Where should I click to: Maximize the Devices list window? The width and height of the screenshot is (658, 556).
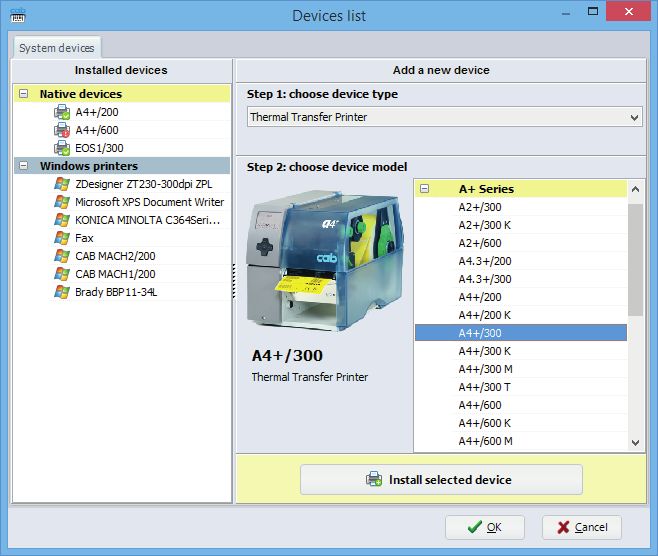click(x=593, y=12)
